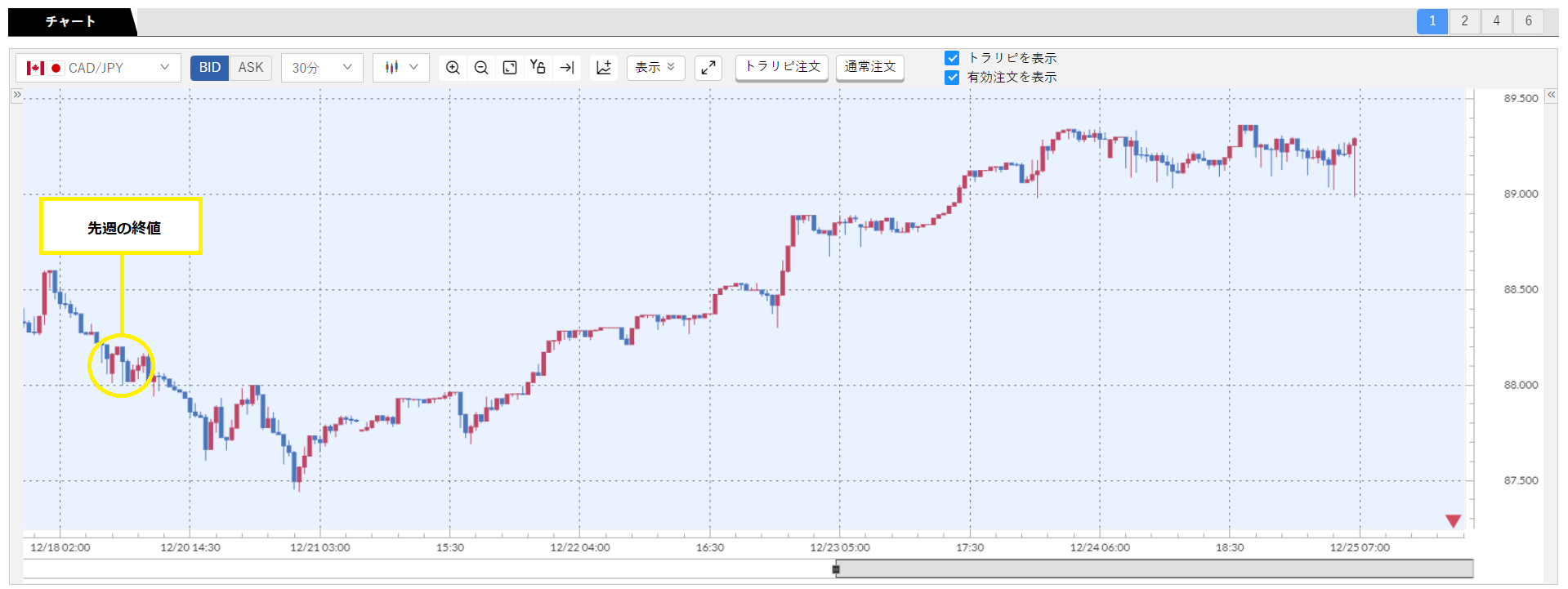Click 12/18 02:00 time label
The image size is (1568, 589).
pos(60,547)
